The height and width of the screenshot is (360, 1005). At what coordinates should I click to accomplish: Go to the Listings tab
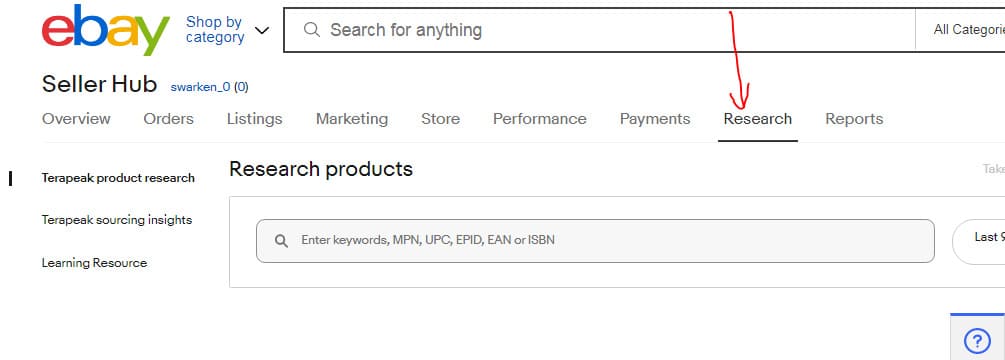pos(254,119)
